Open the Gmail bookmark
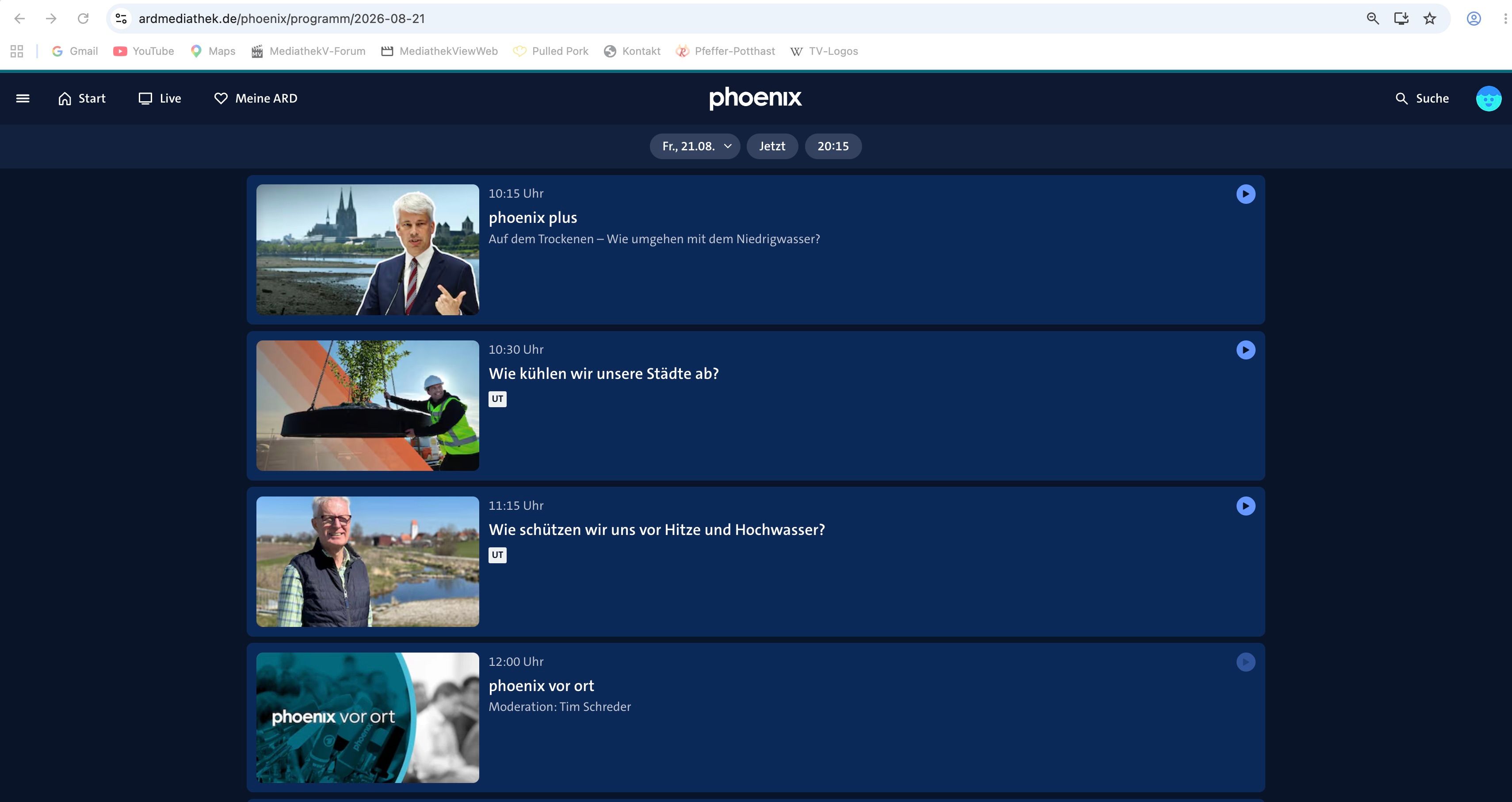Image resolution: width=1512 pixels, height=802 pixels. [75, 51]
